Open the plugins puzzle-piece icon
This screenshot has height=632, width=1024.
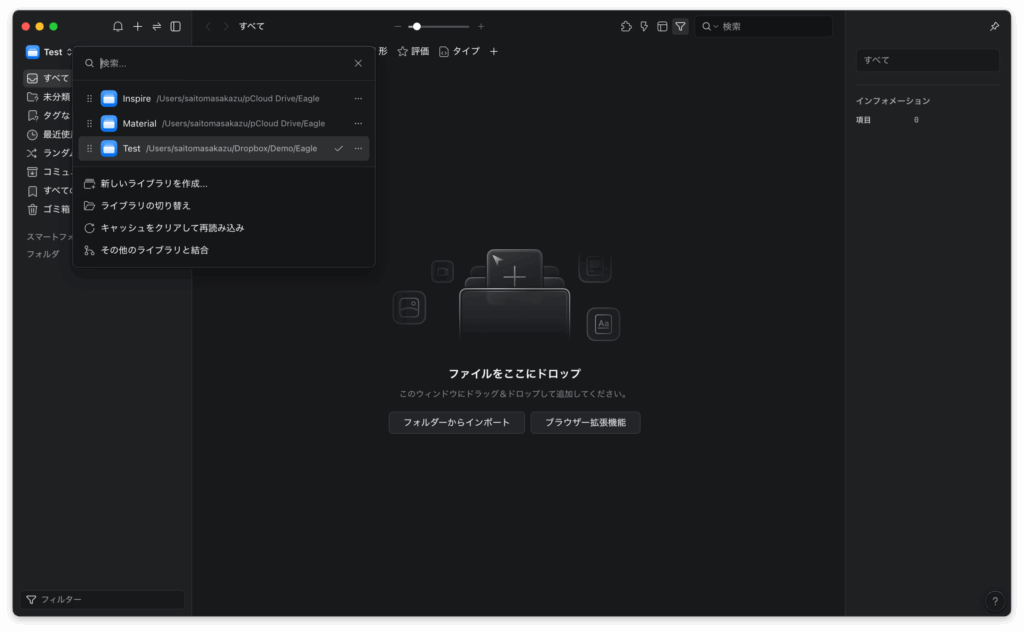click(626, 26)
